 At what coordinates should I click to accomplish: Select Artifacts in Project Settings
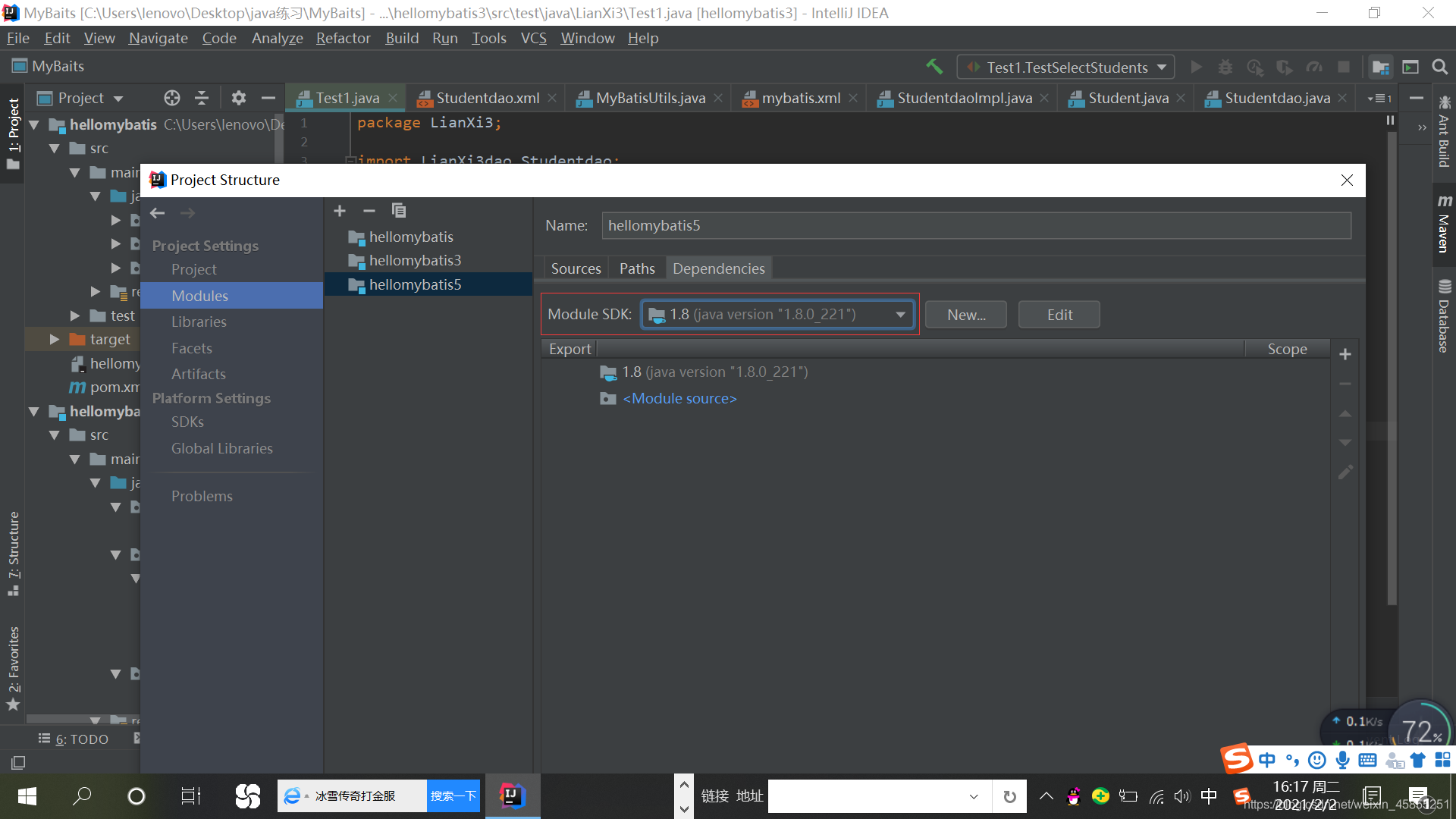(199, 374)
